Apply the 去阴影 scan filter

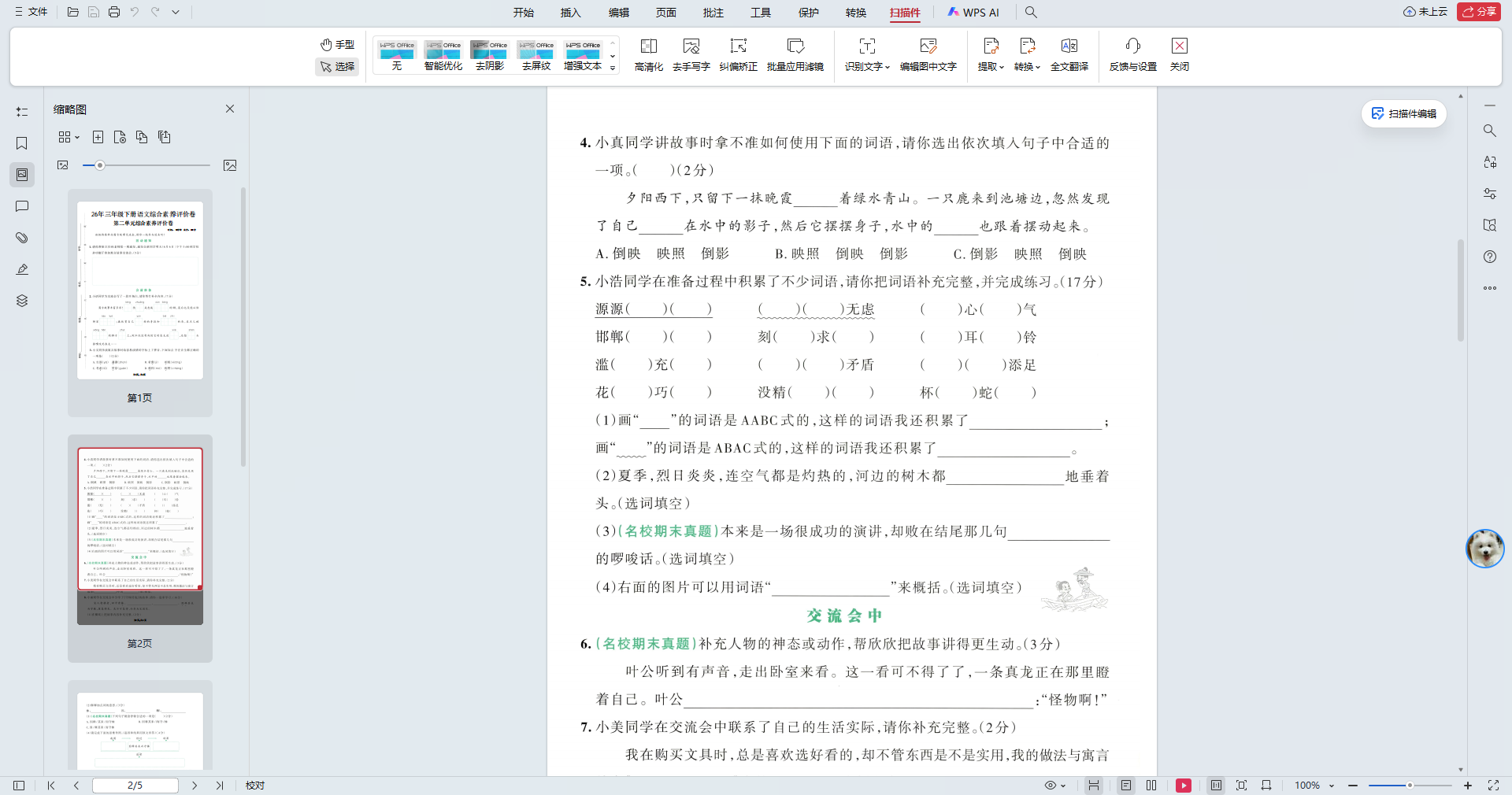point(489,55)
